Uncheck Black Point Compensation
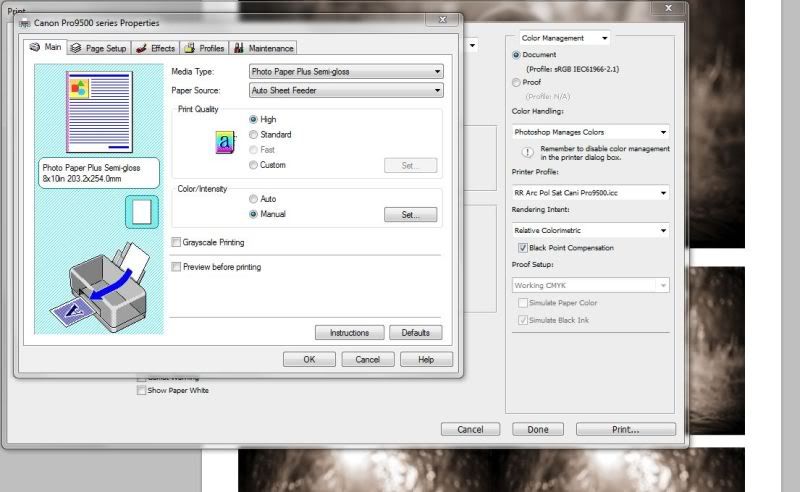800x492 pixels. [x=522, y=248]
